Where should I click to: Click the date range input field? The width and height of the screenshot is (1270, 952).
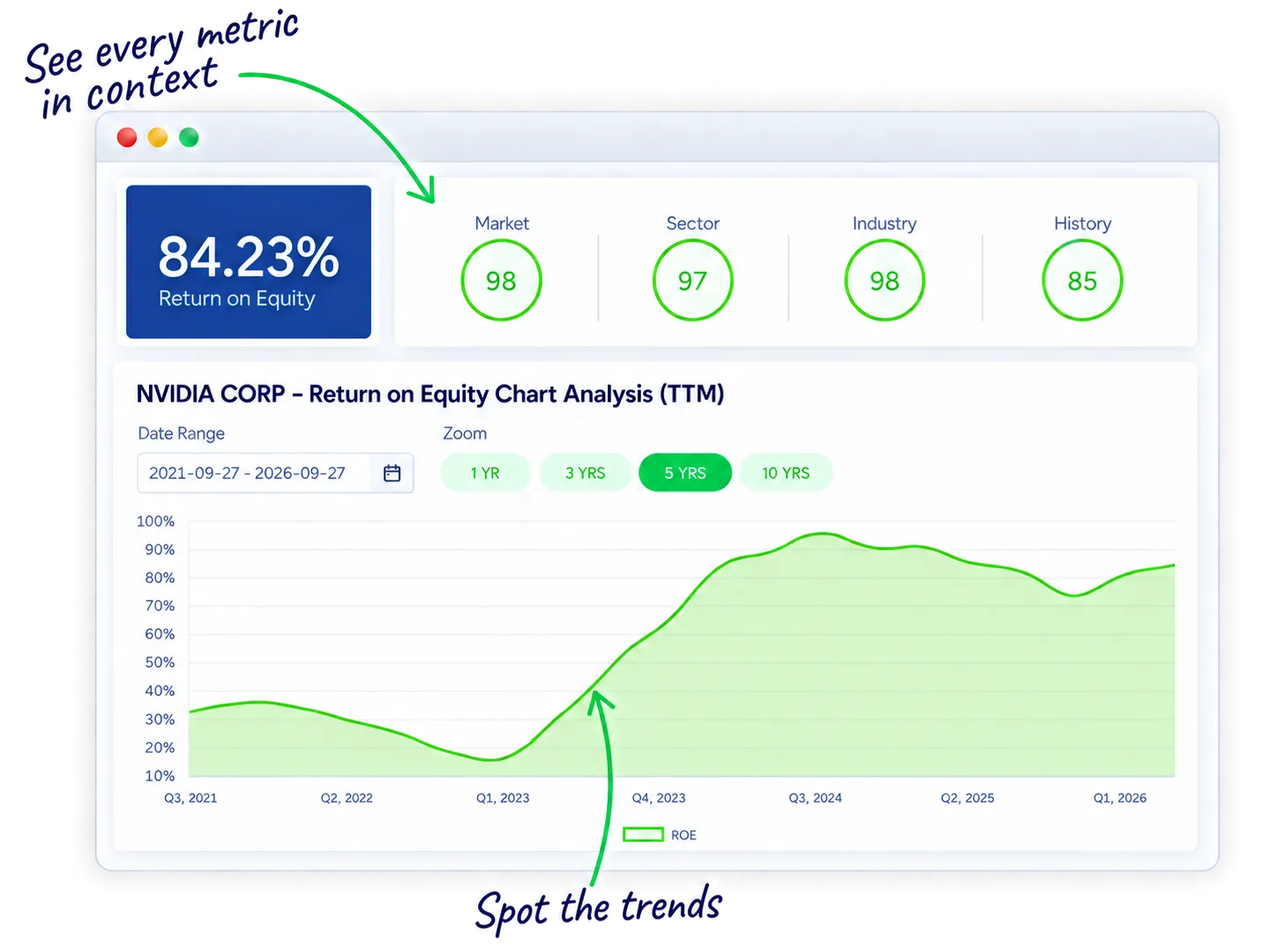[x=275, y=473]
